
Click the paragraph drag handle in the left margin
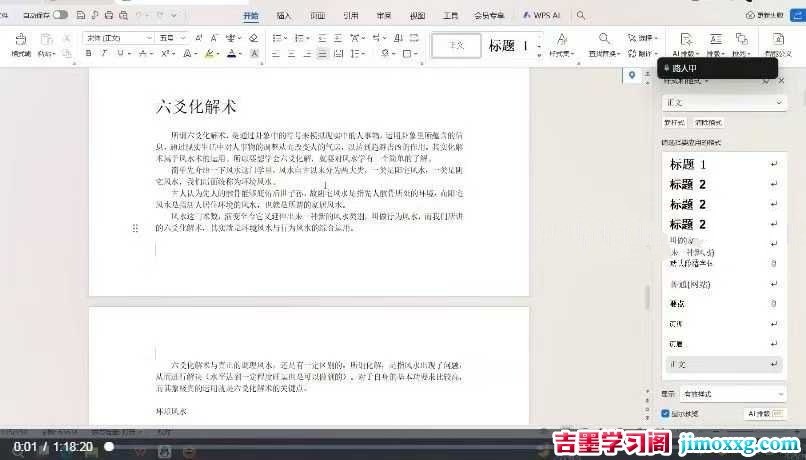135,228
